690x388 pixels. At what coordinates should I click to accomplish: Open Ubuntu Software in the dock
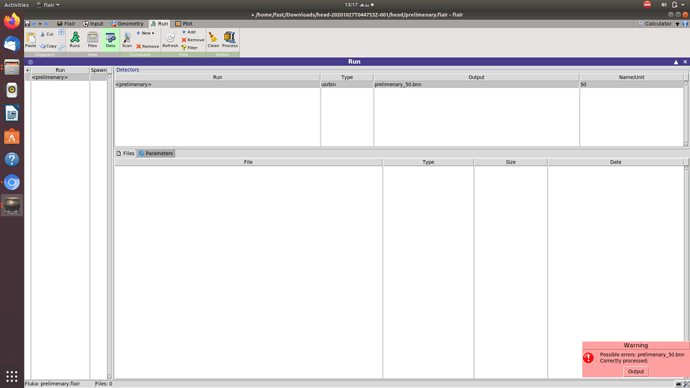pos(12,137)
